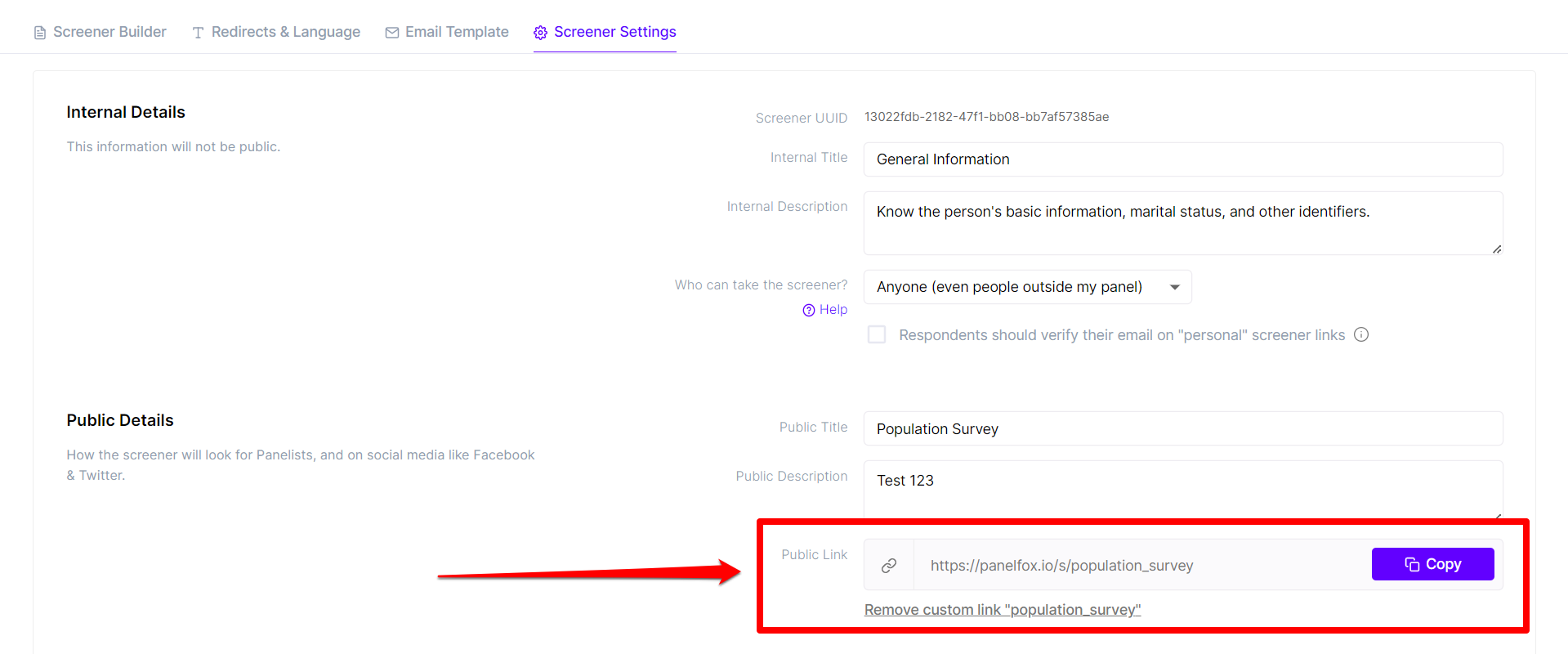This screenshot has width=1568, height=654.
Task: Click the Public Title field
Action: tap(1182, 429)
